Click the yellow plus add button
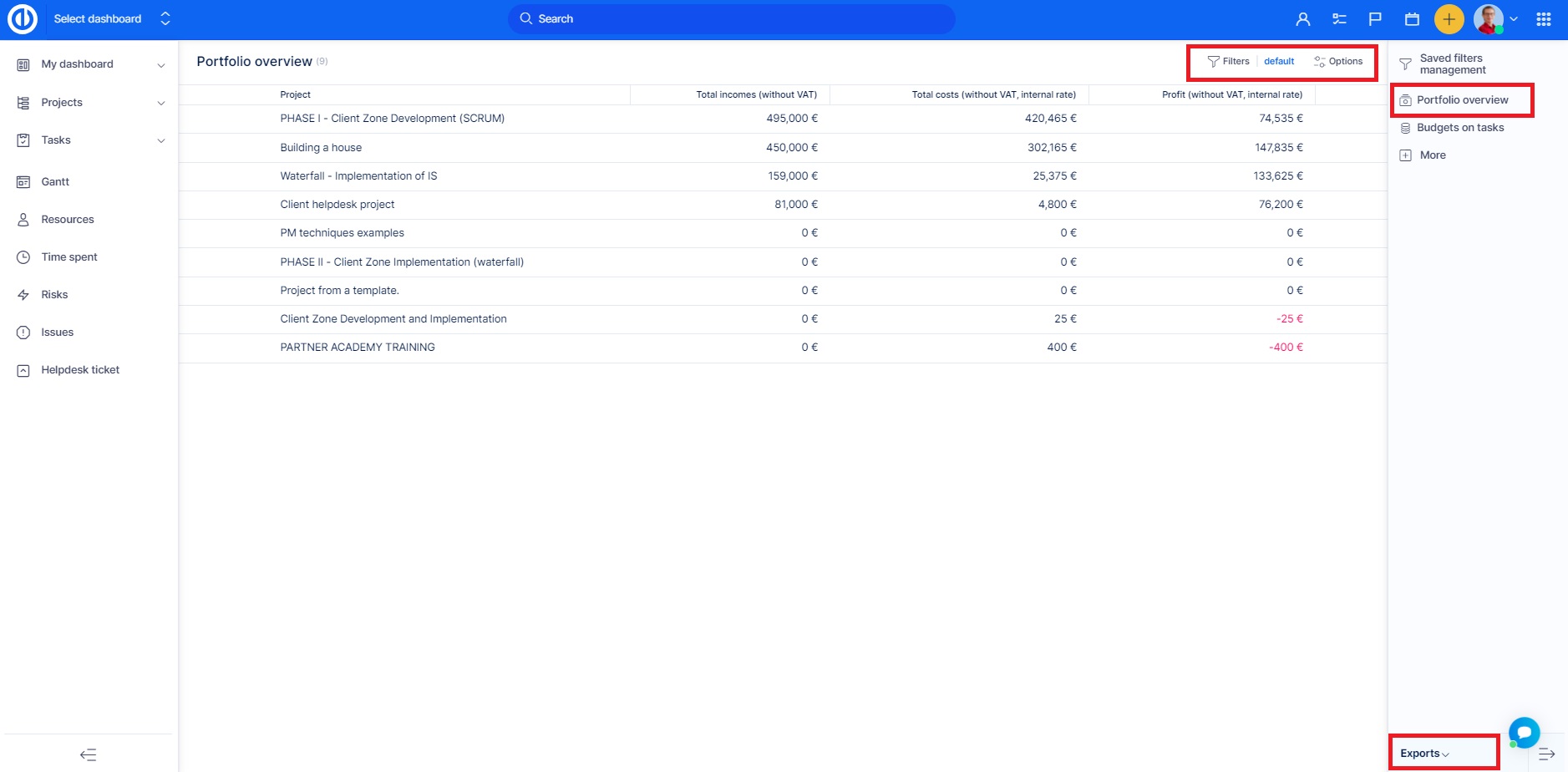 click(x=1449, y=19)
